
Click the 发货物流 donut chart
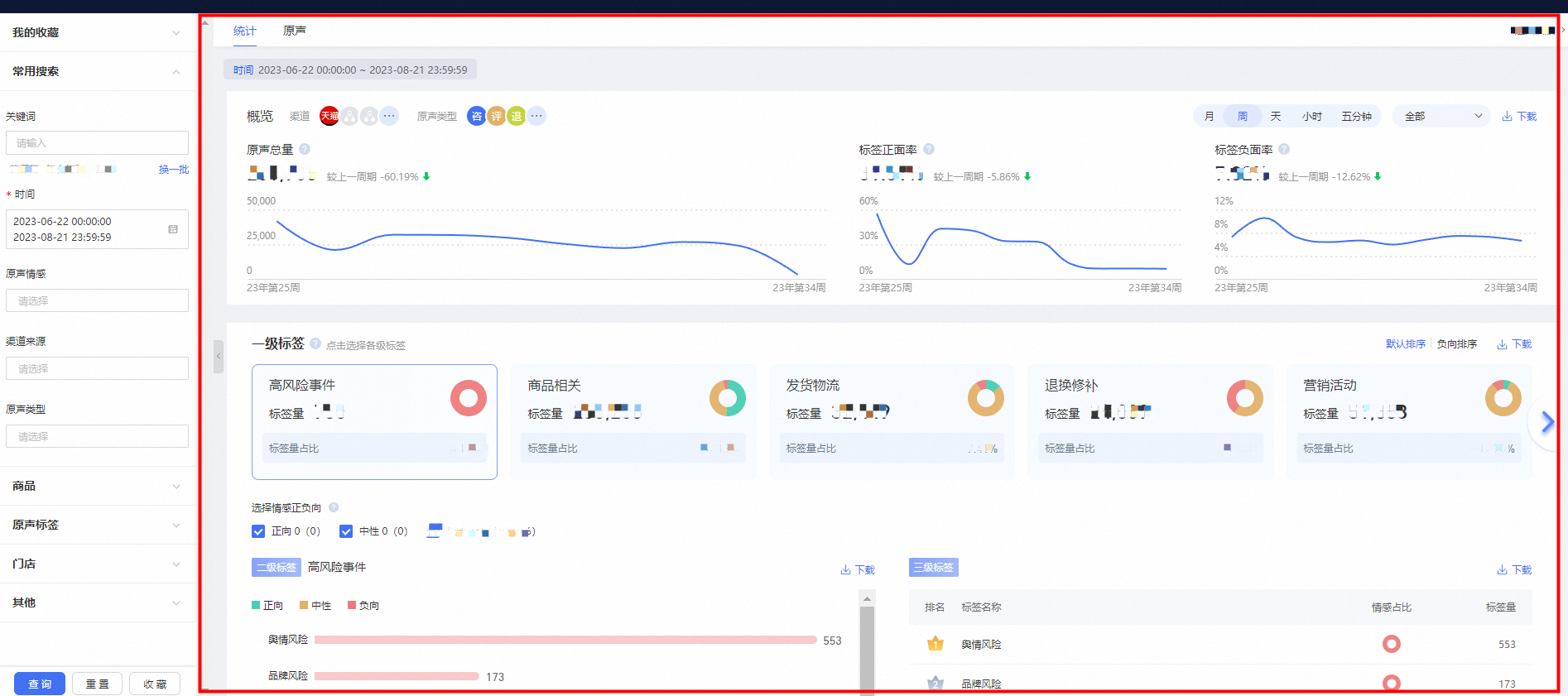(986, 398)
